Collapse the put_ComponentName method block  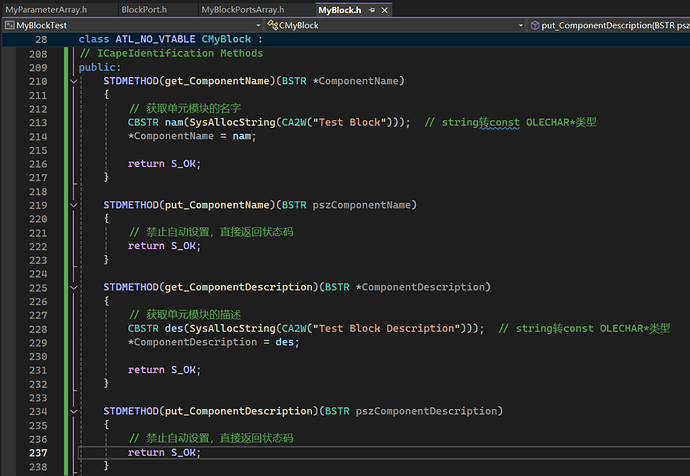pos(73,205)
